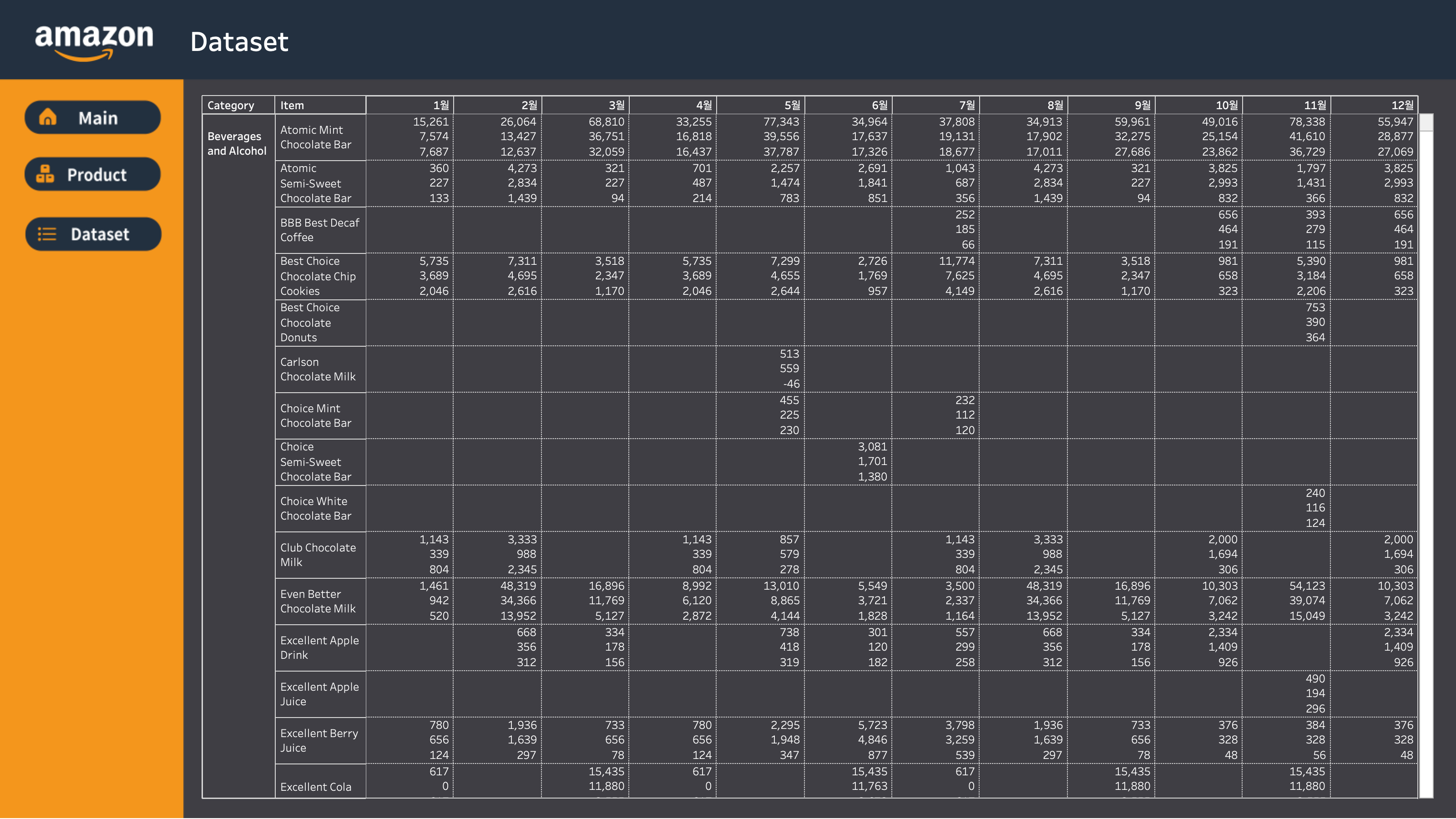The width and height of the screenshot is (1456, 819).
Task: Click the list icon on Dataset button
Action: [47, 234]
